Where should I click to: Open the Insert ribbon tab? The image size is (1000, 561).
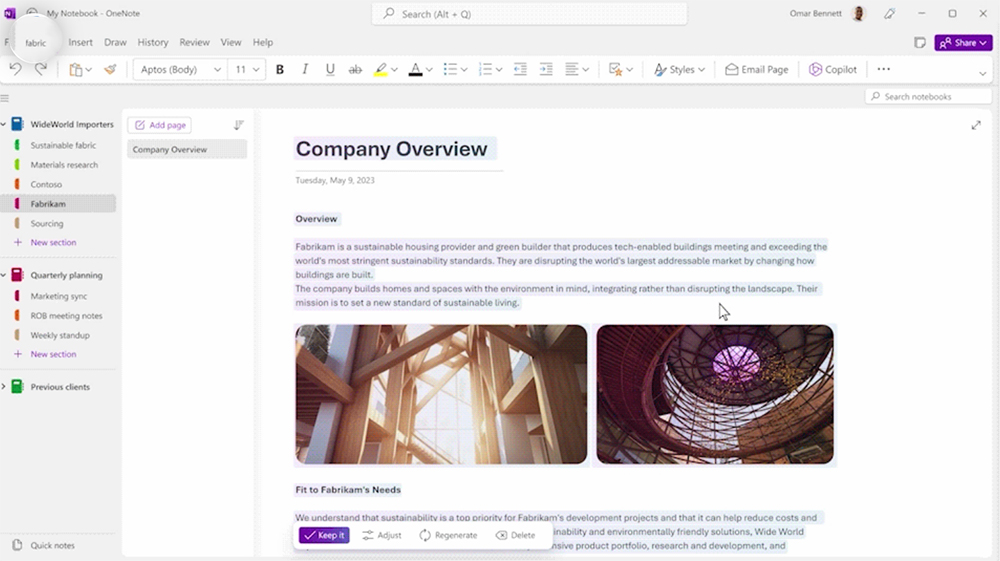tap(80, 43)
